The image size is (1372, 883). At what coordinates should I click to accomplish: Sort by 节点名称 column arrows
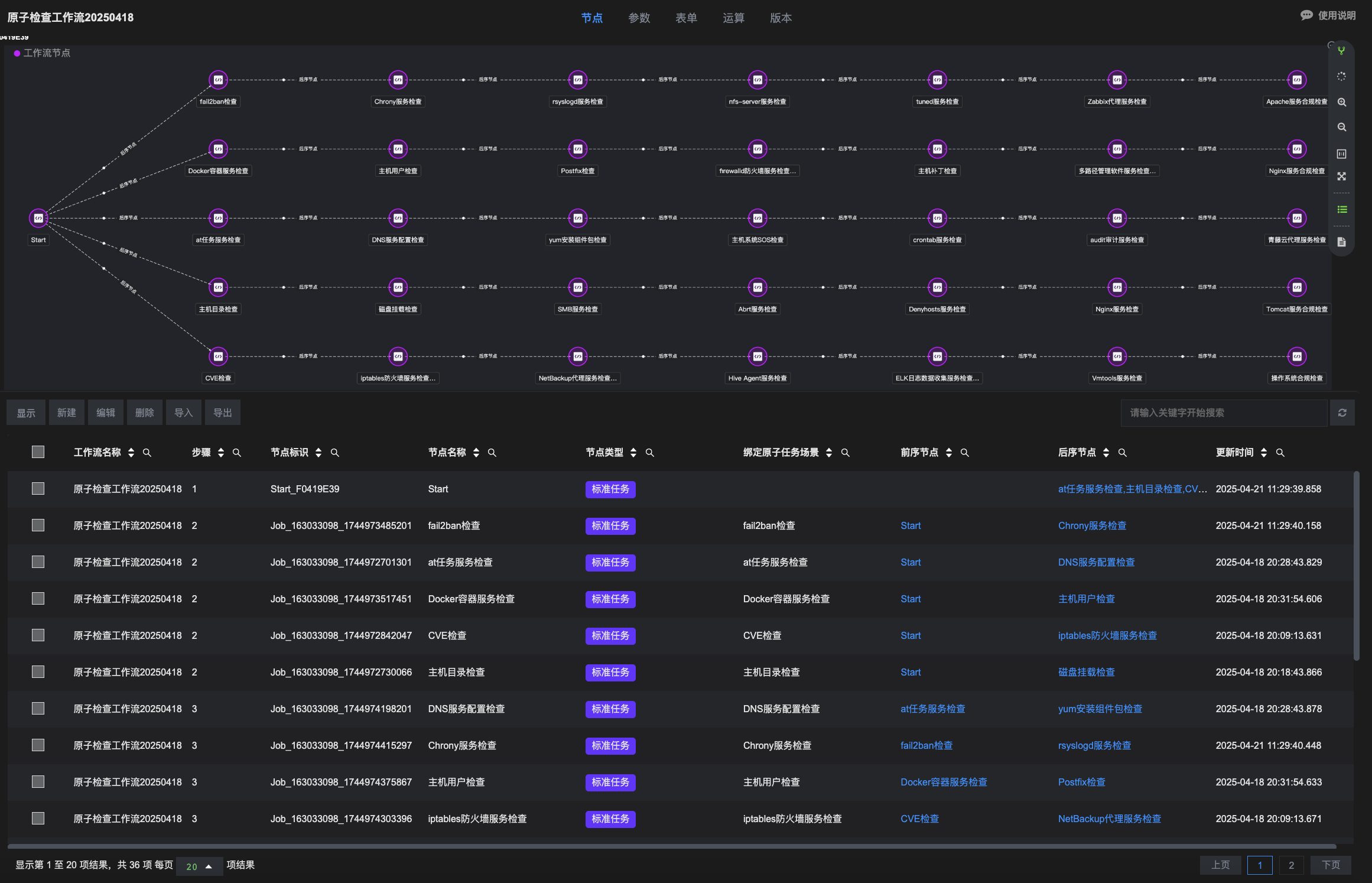[476, 453]
